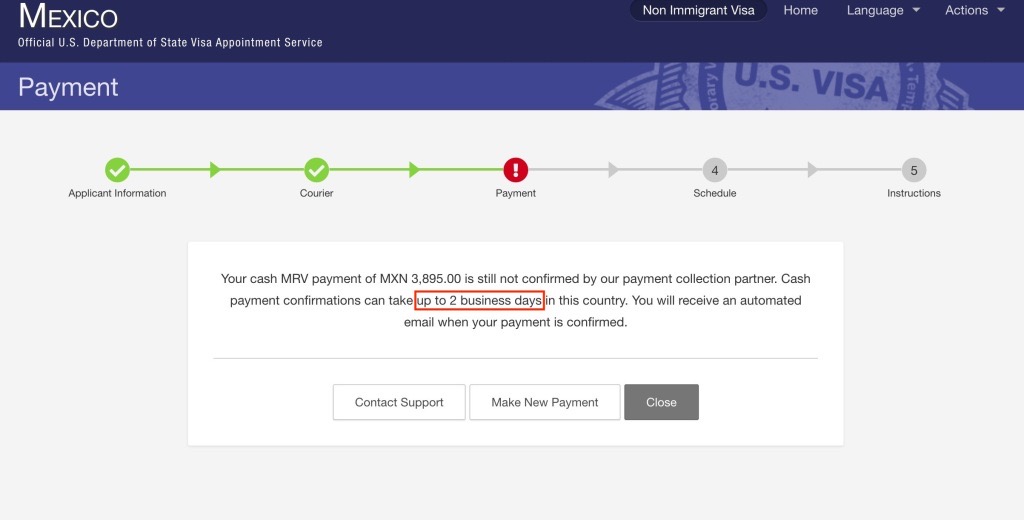Select the step 4 circle for Schedule
Screen dimensions: 1024x520
[714, 170]
